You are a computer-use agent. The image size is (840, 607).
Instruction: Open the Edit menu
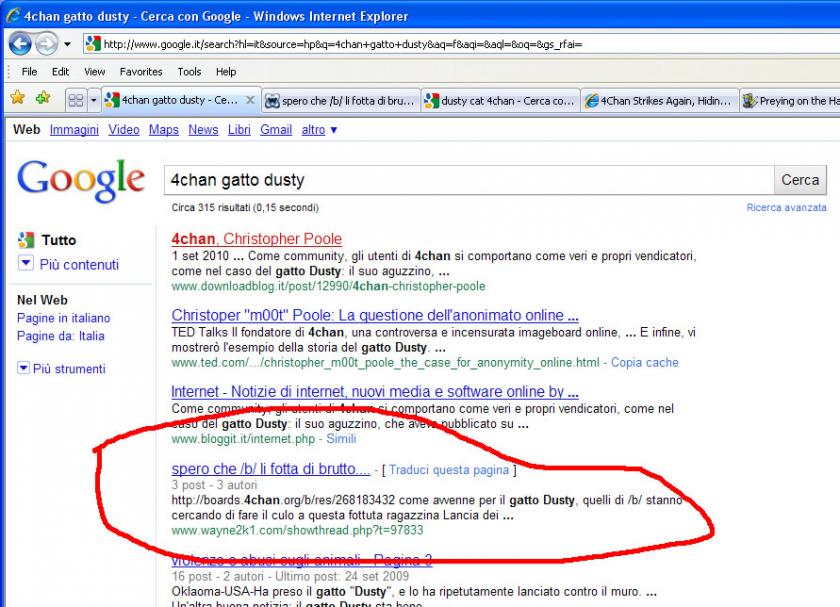coord(60,71)
